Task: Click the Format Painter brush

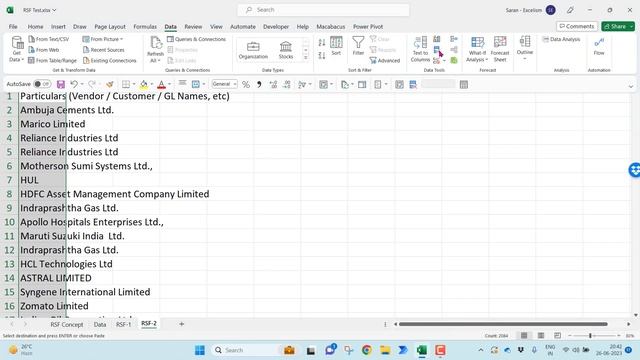Action: [109, 84]
